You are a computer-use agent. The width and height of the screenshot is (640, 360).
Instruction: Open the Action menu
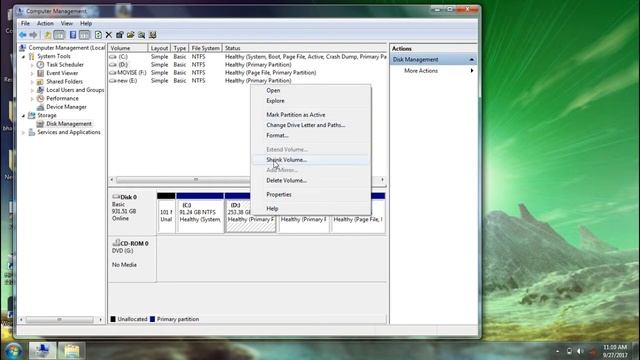click(45, 23)
